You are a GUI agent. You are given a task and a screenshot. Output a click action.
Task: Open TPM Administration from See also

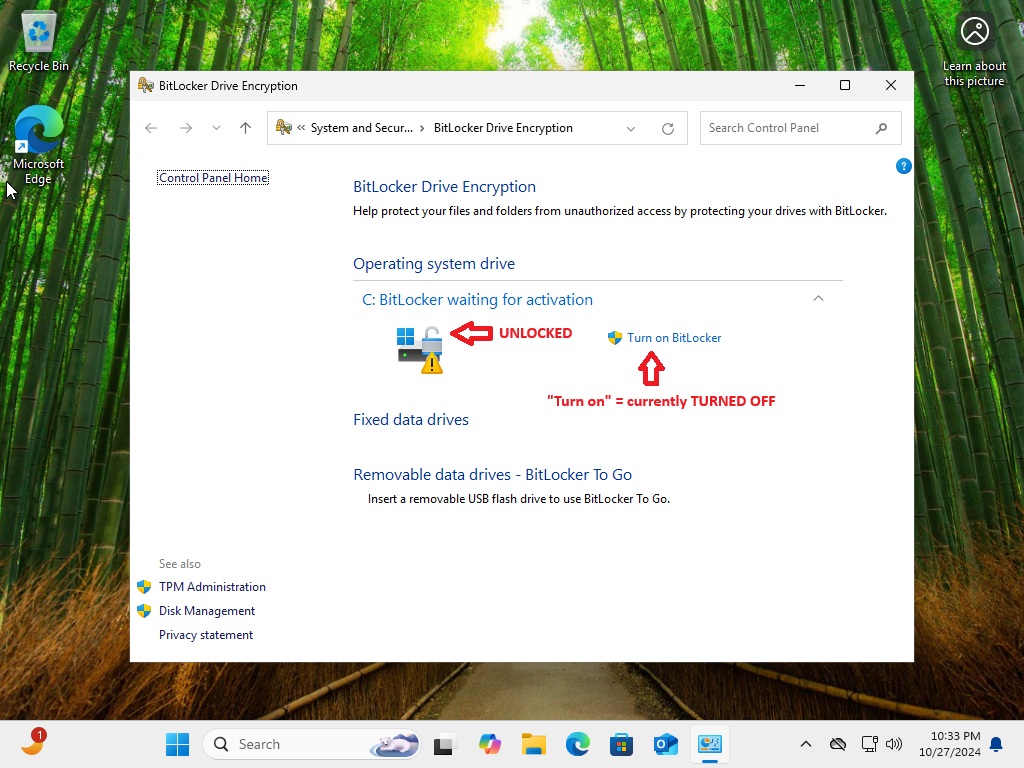(x=212, y=587)
